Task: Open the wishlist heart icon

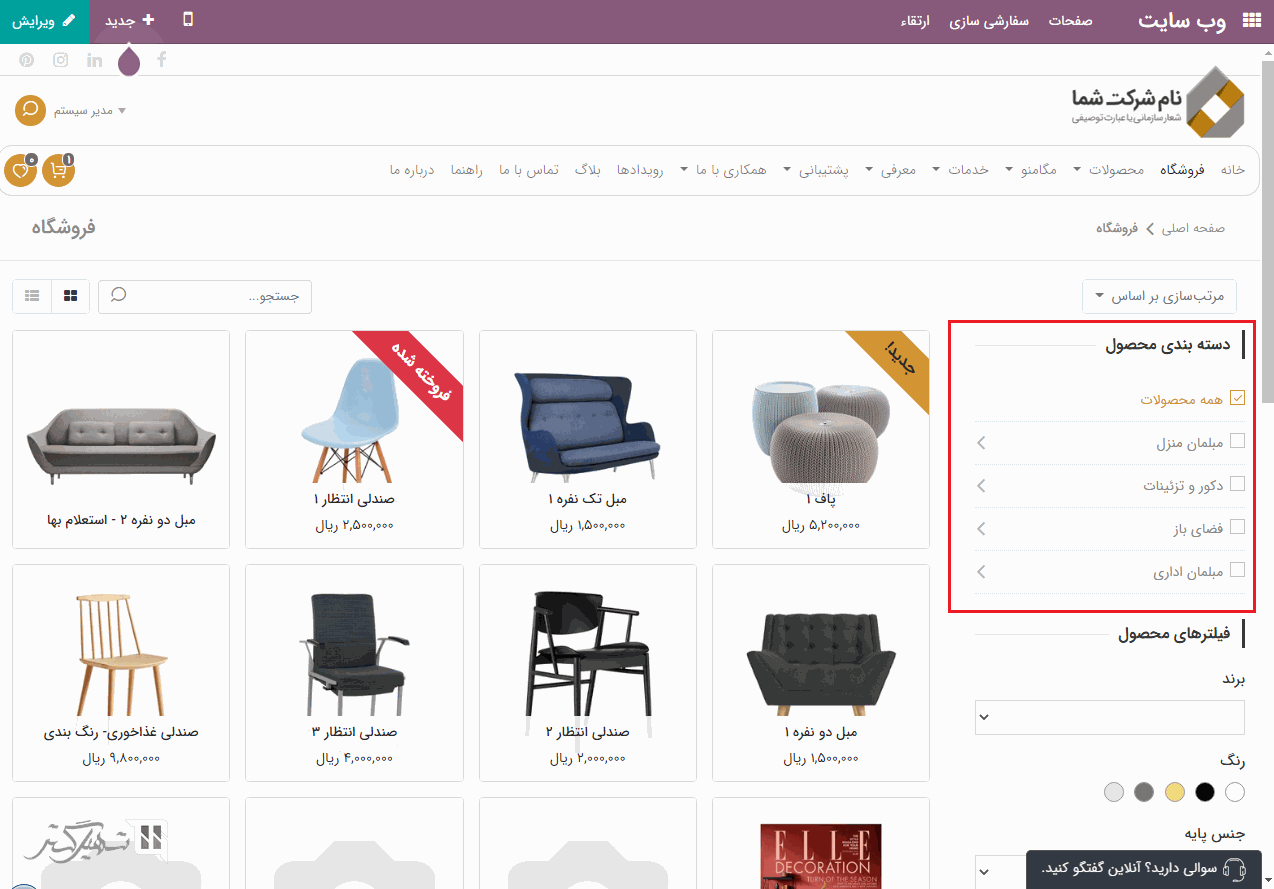Action: click(20, 170)
